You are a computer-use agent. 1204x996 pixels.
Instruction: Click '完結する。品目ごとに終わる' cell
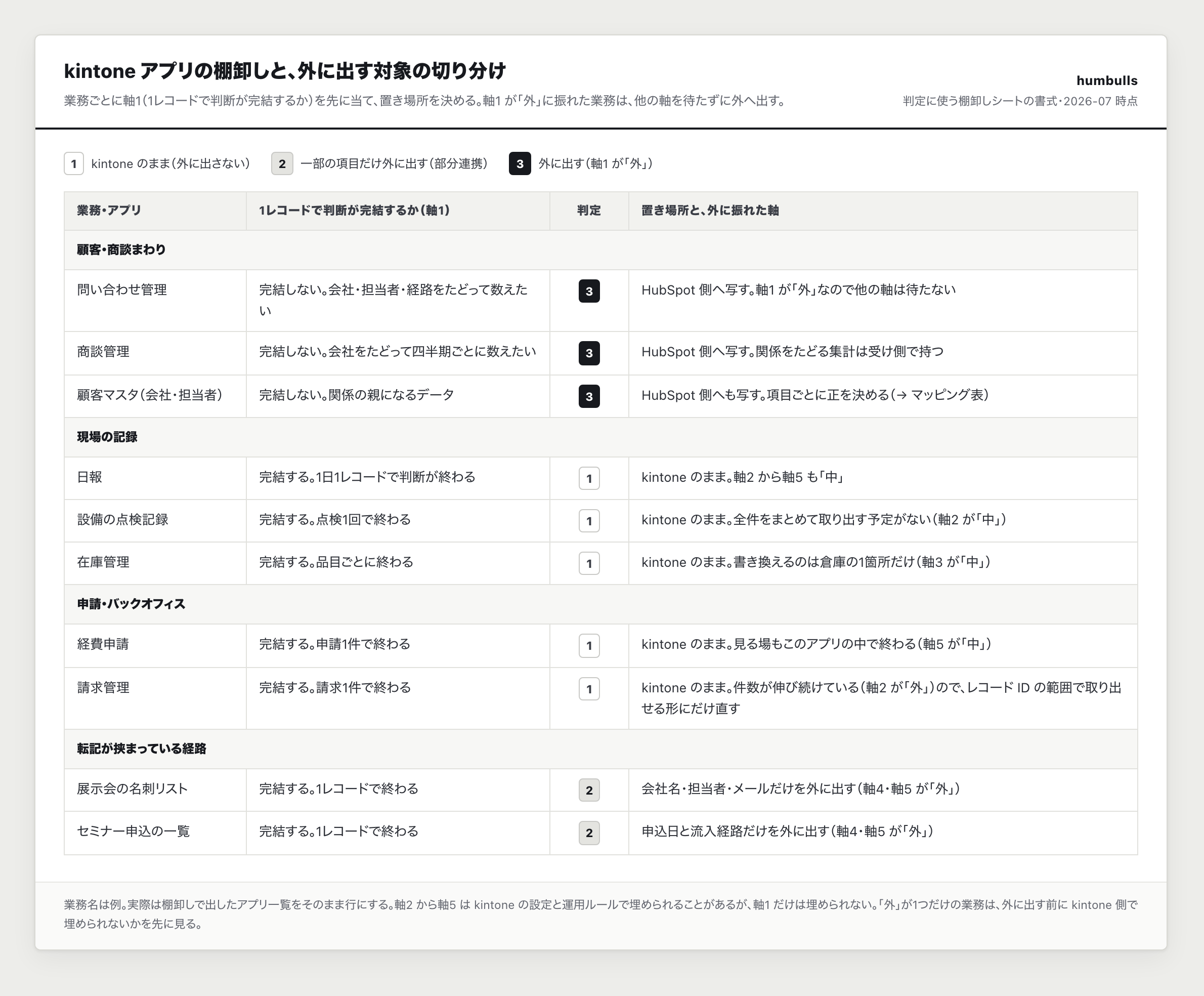[398, 563]
